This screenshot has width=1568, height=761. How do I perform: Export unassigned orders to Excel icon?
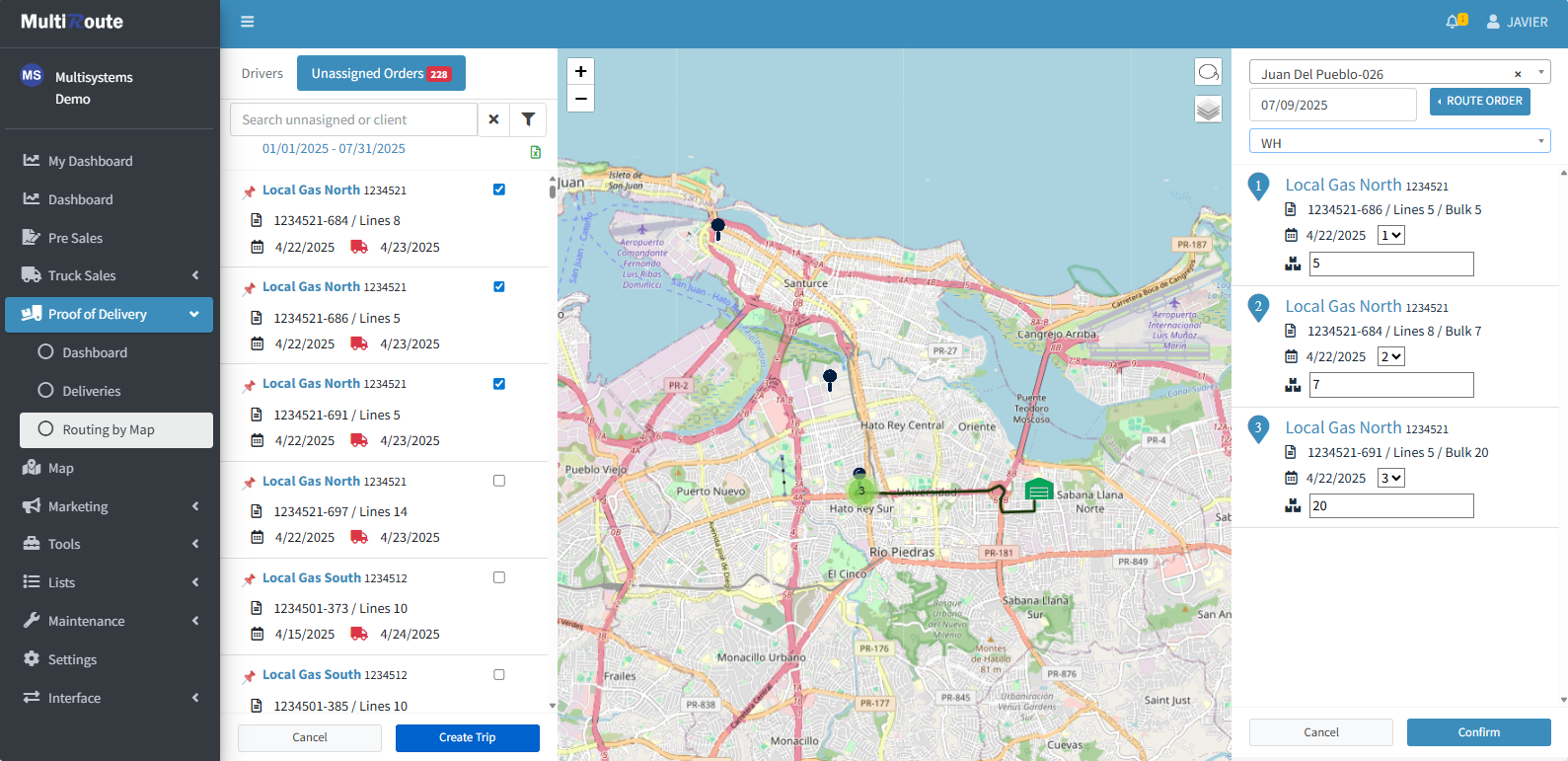[536, 152]
